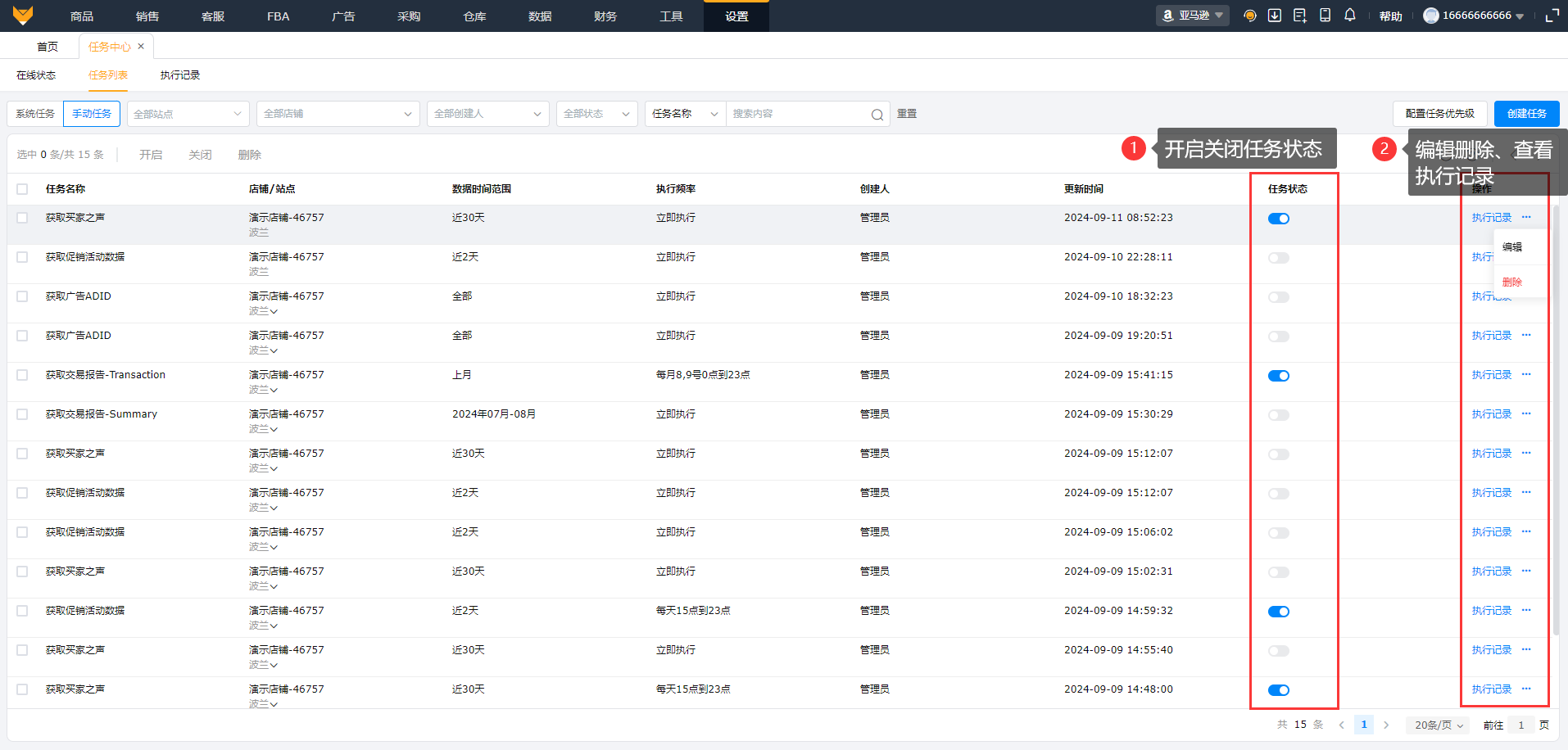Enter fullscreen with the expand icon
Image resolution: width=1568 pixels, height=750 pixels.
pos(1552,16)
